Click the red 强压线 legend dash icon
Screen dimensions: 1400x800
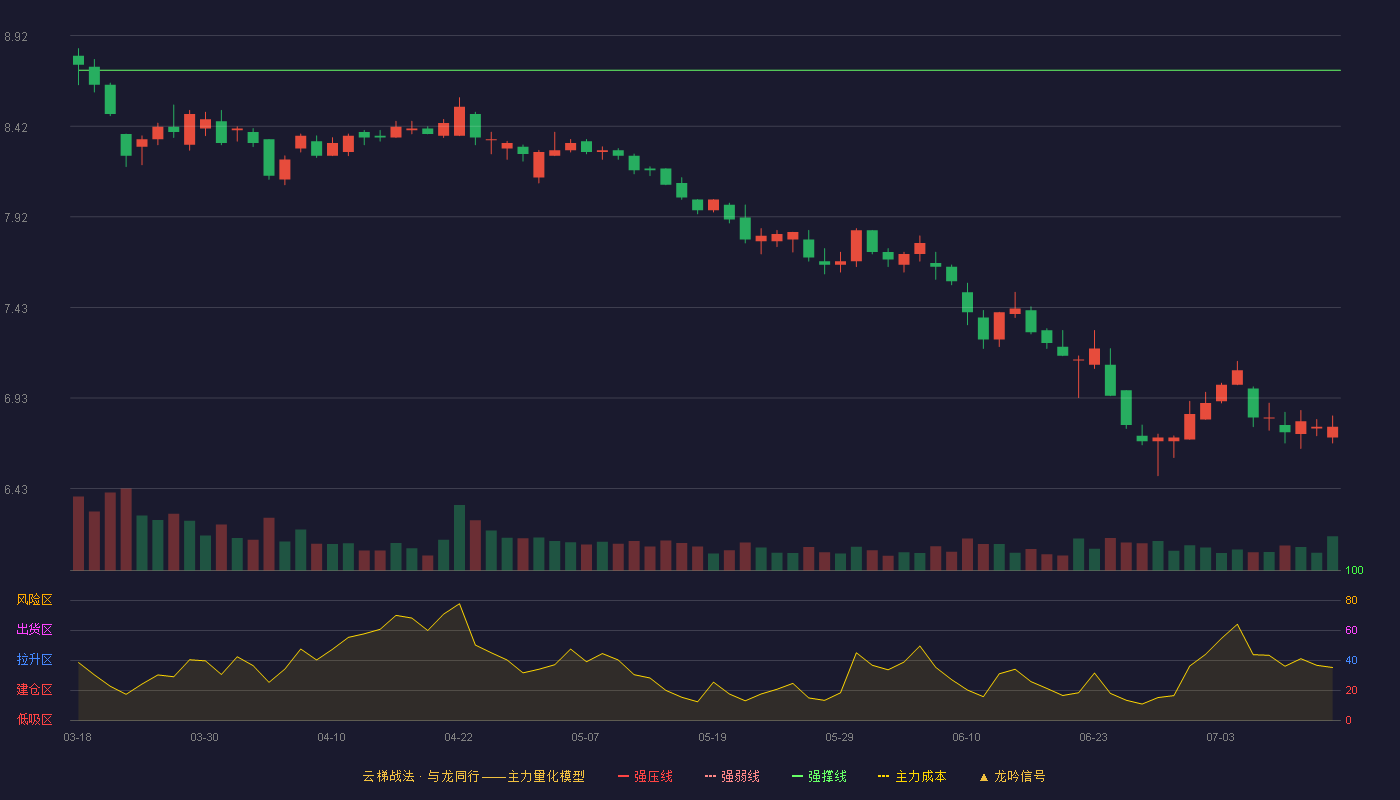pyautogui.click(x=624, y=776)
